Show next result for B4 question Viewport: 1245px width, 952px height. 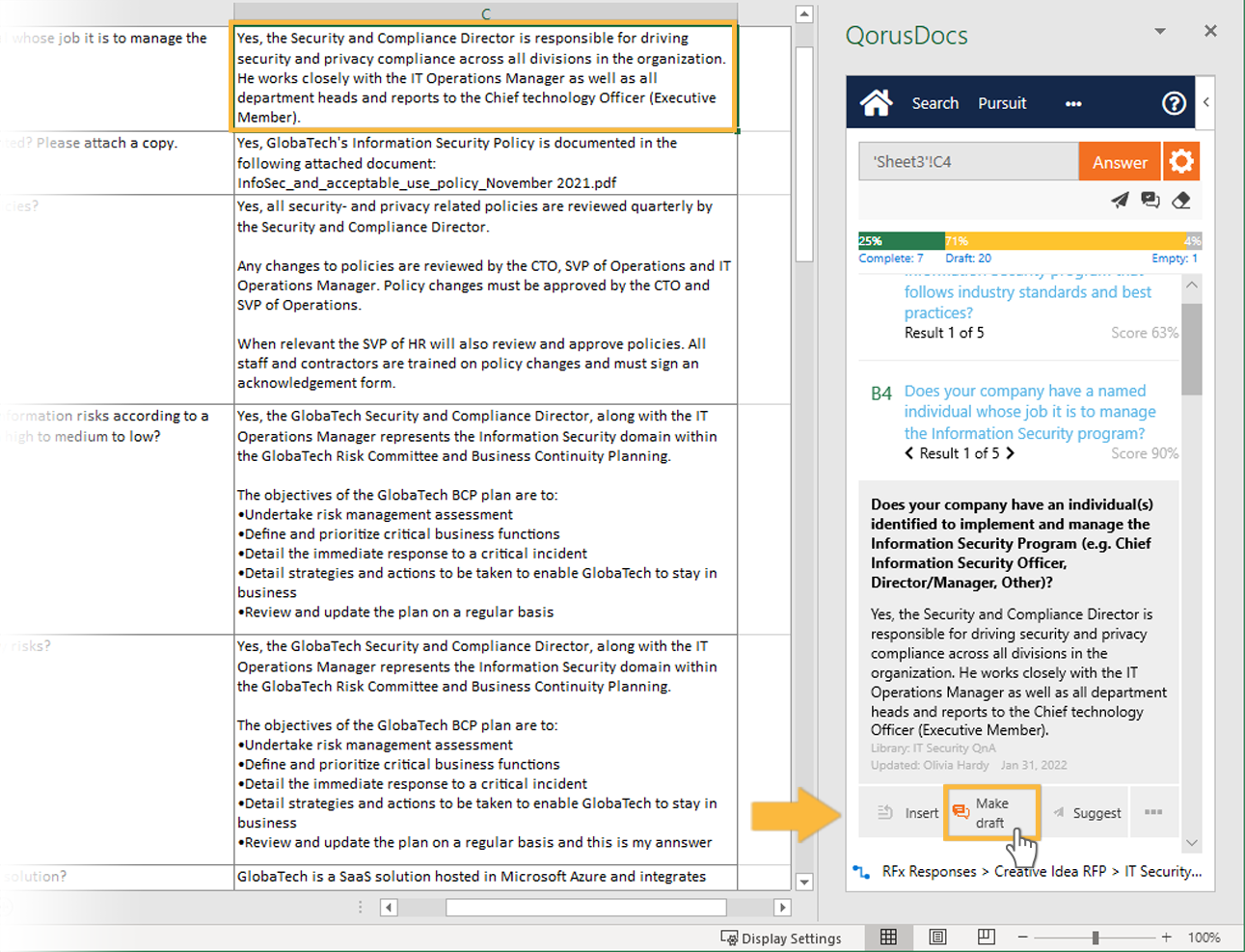click(1011, 453)
